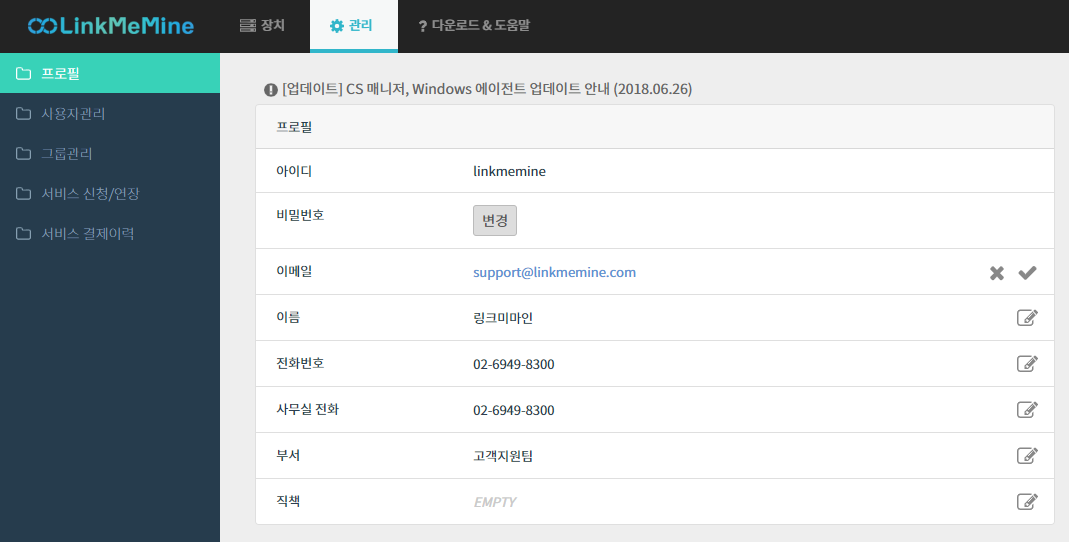Click the edit icon for 전화번호 row

[x=1026, y=364]
